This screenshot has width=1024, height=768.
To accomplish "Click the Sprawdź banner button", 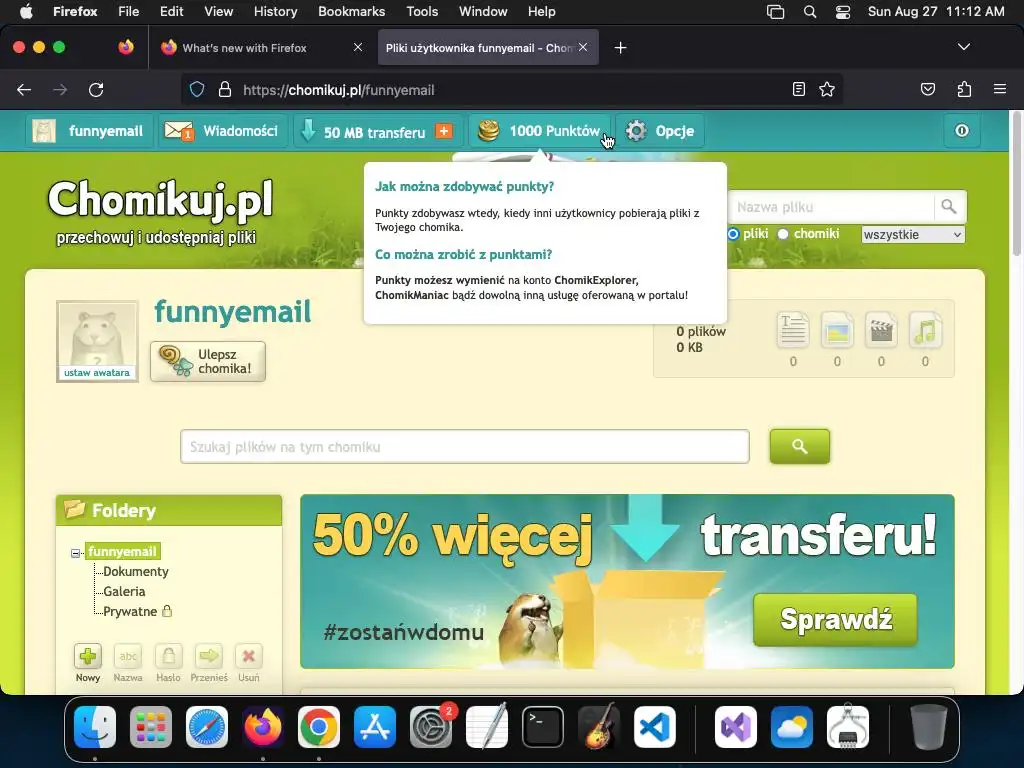I will point(835,619).
